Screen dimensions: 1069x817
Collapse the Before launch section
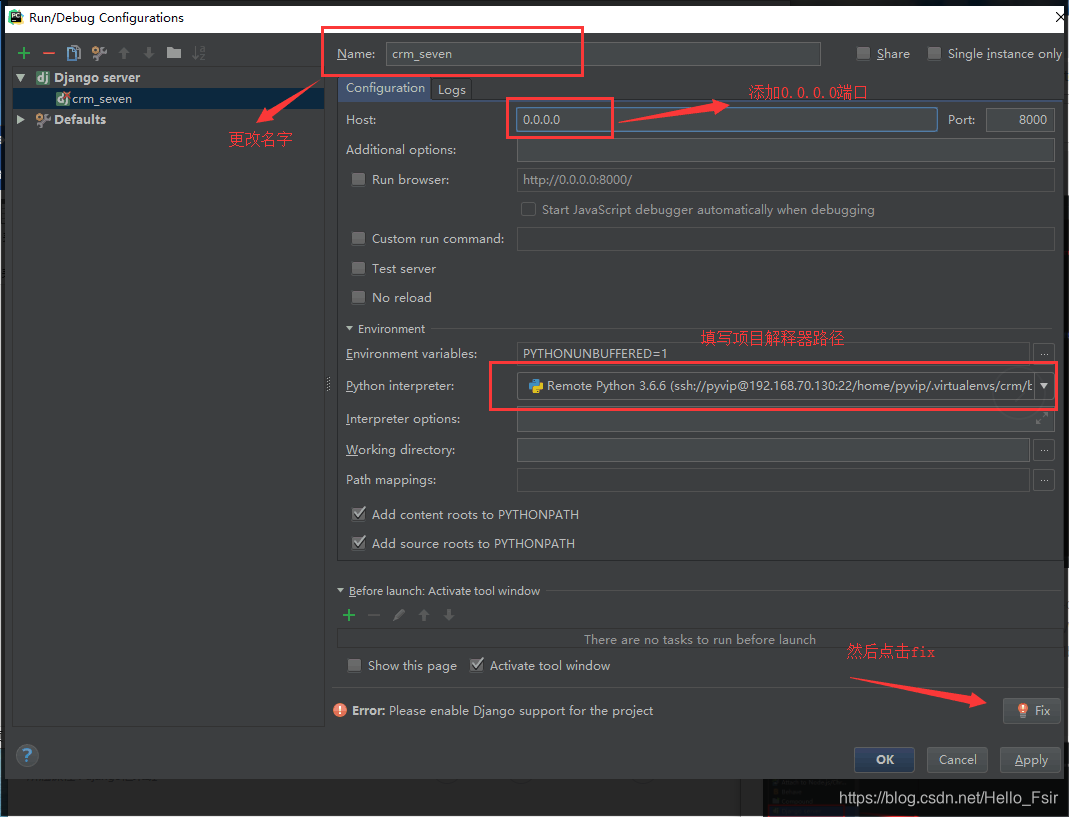pos(340,591)
